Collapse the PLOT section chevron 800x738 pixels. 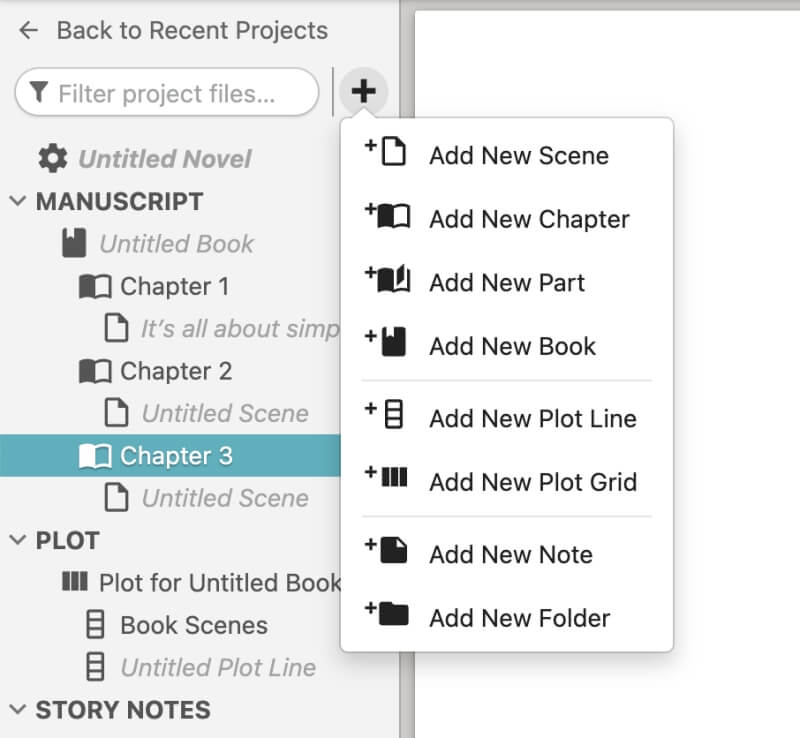click(x=17, y=539)
